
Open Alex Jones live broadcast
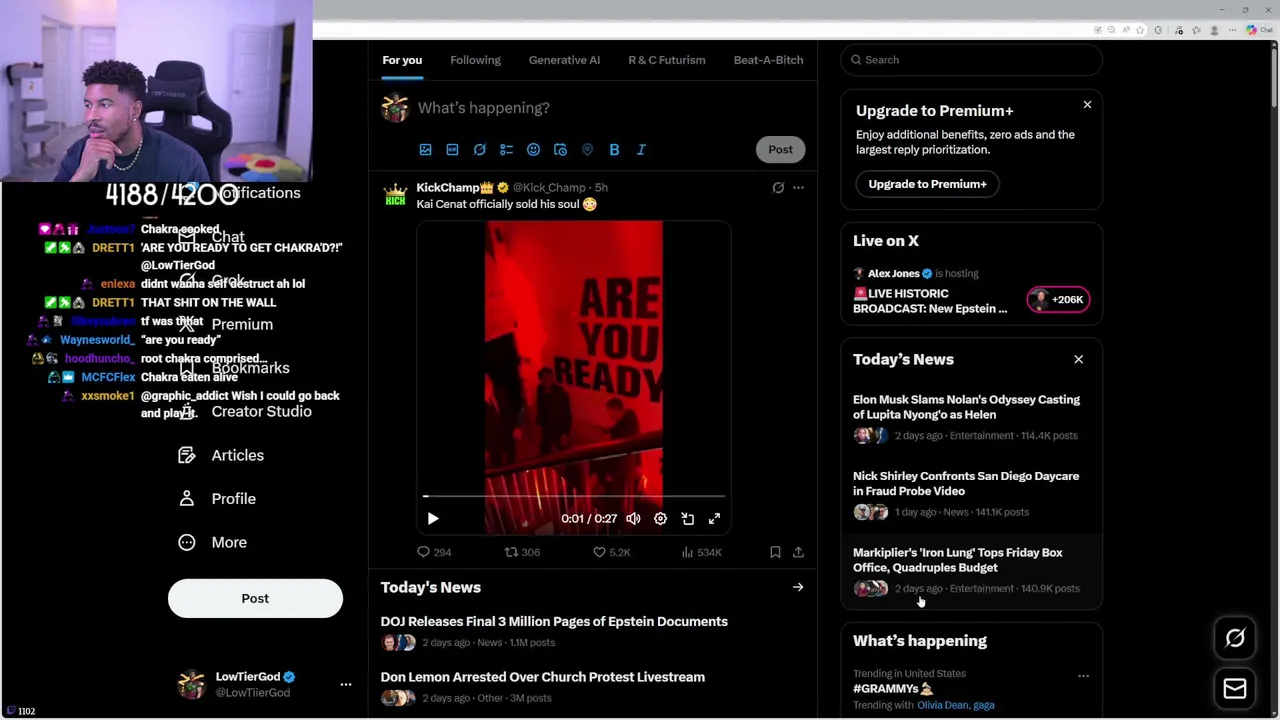click(930, 301)
